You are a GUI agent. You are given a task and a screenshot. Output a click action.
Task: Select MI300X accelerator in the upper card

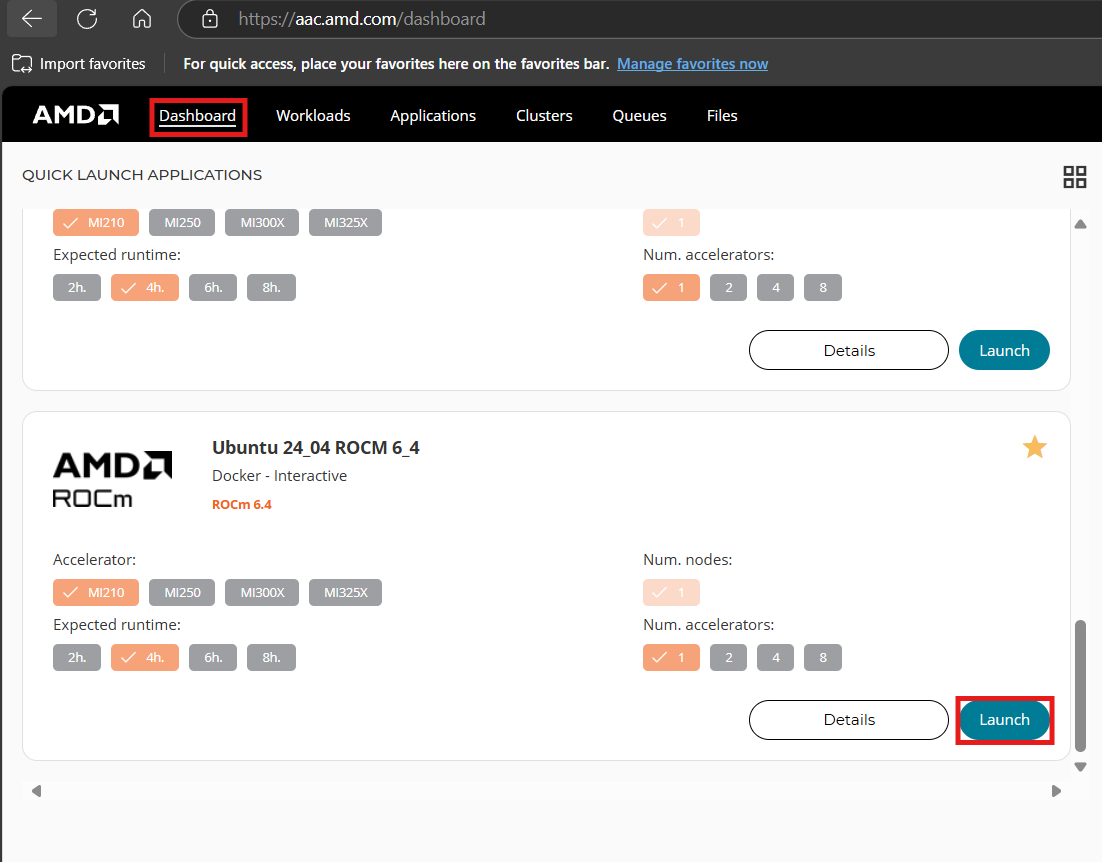tap(262, 223)
